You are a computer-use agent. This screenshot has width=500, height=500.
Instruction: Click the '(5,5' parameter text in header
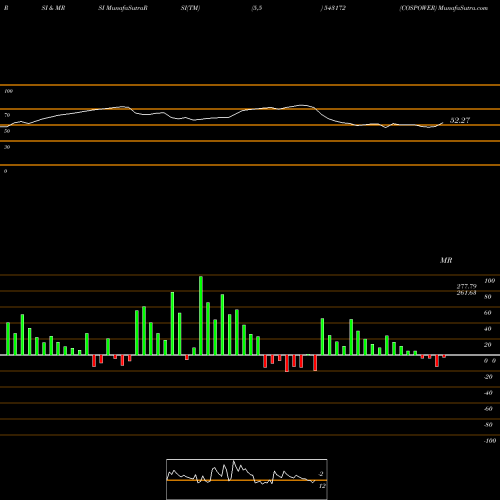[257, 8]
